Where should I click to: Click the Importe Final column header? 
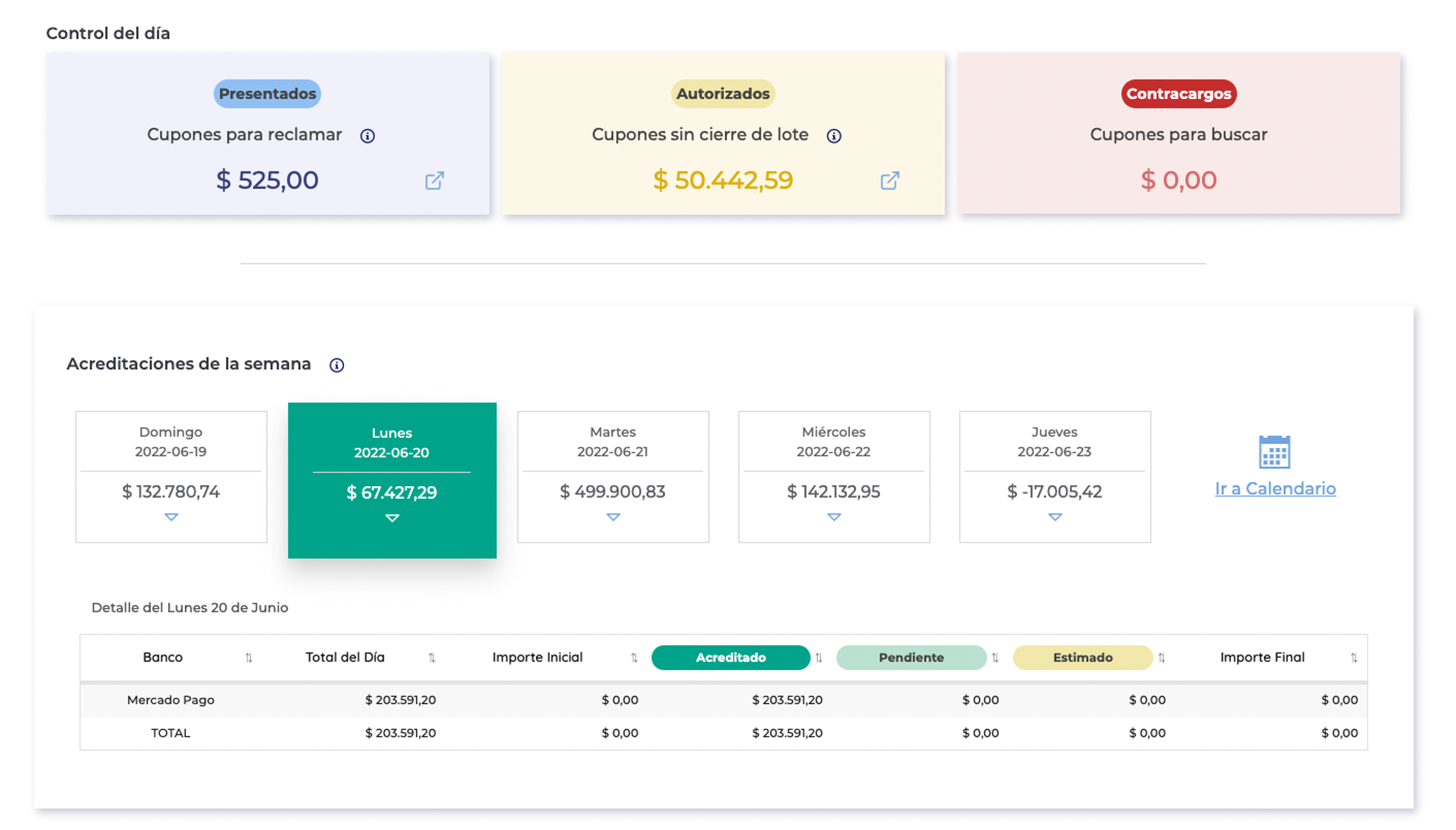(1262, 657)
